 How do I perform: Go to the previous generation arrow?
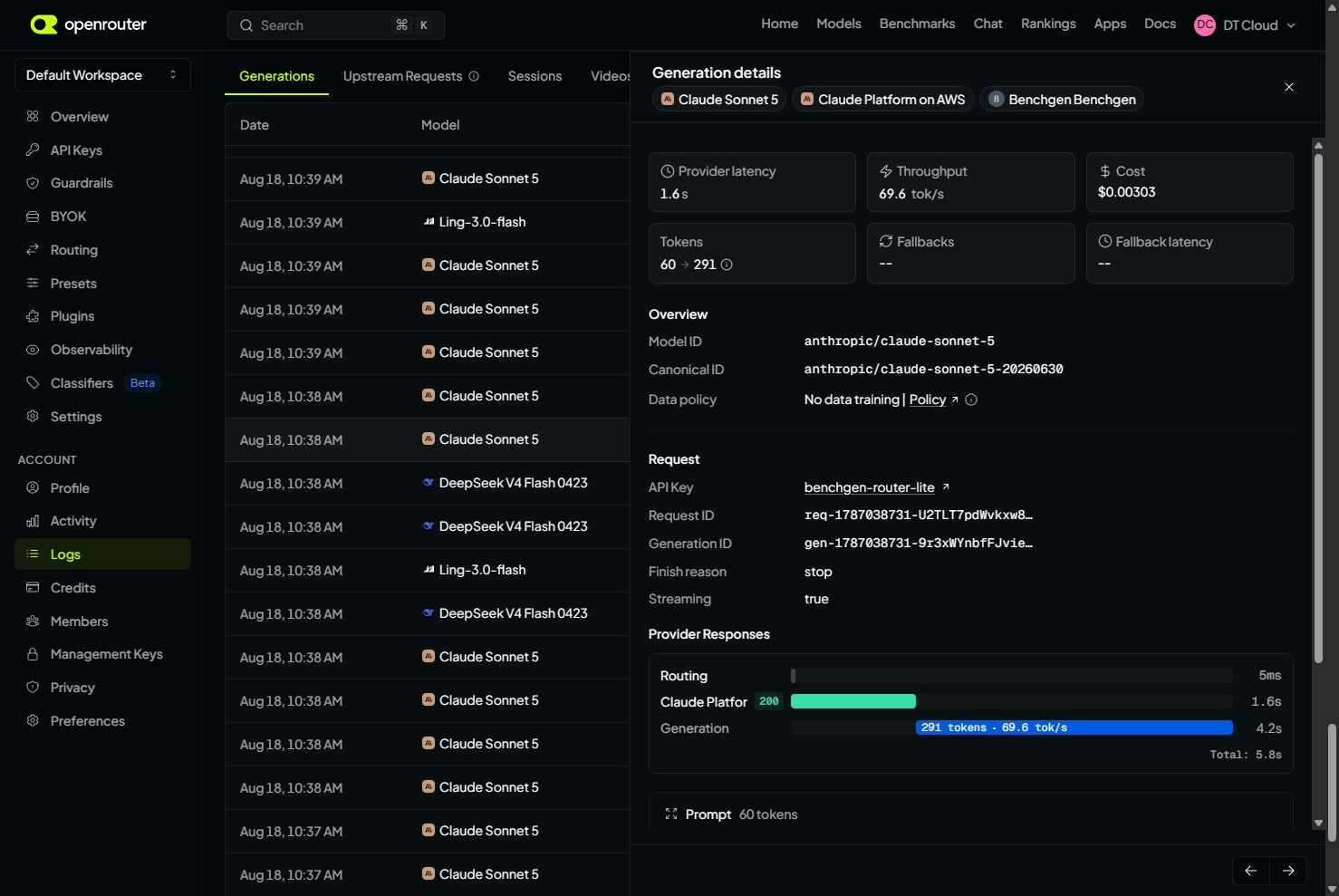coord(1251,871)
